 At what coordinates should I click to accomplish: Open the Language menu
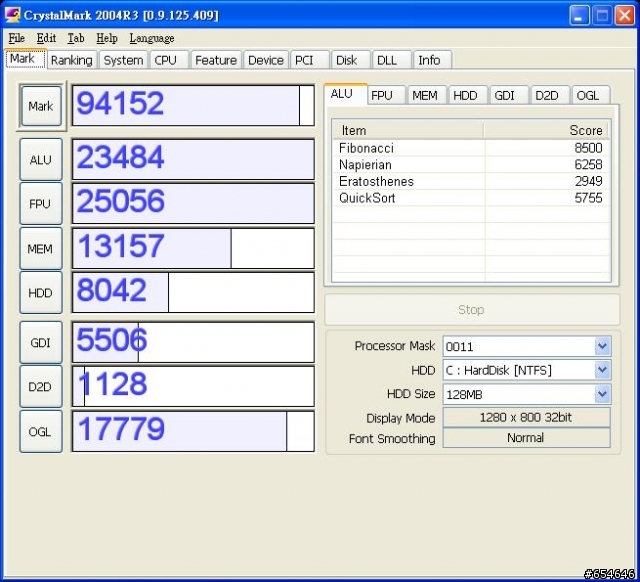point(152,38)
